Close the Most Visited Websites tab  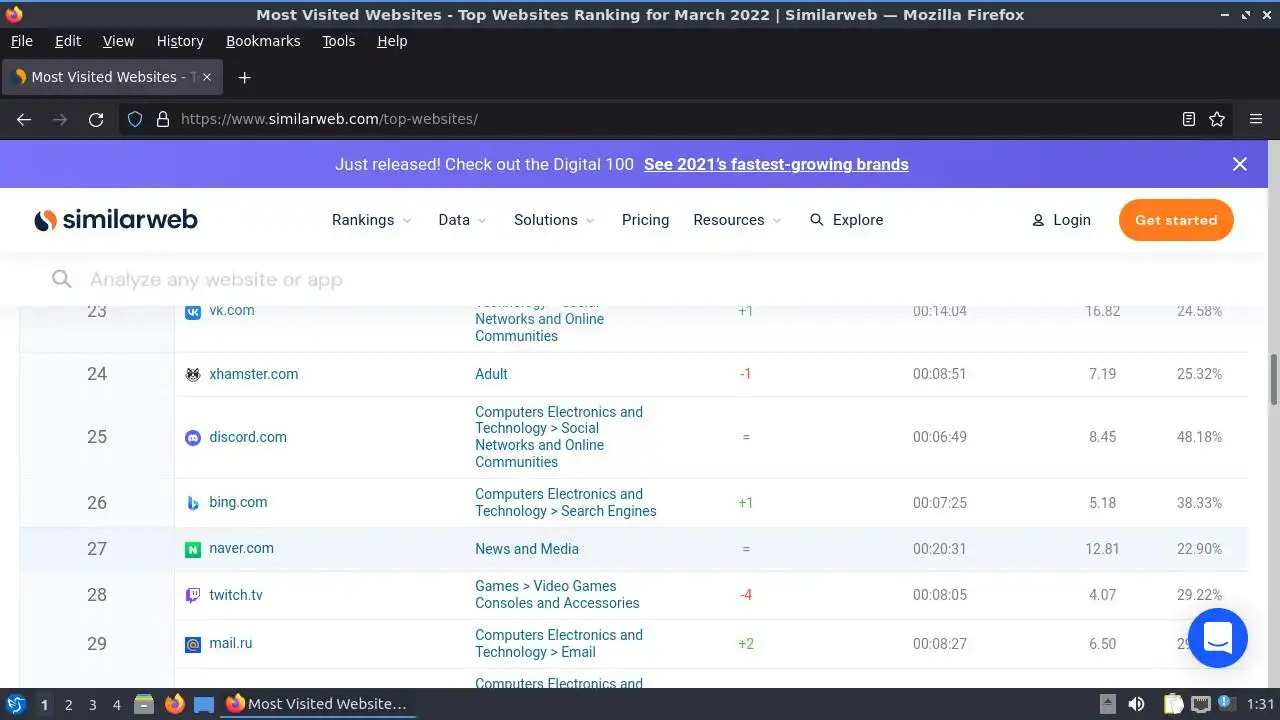point(207,77)
